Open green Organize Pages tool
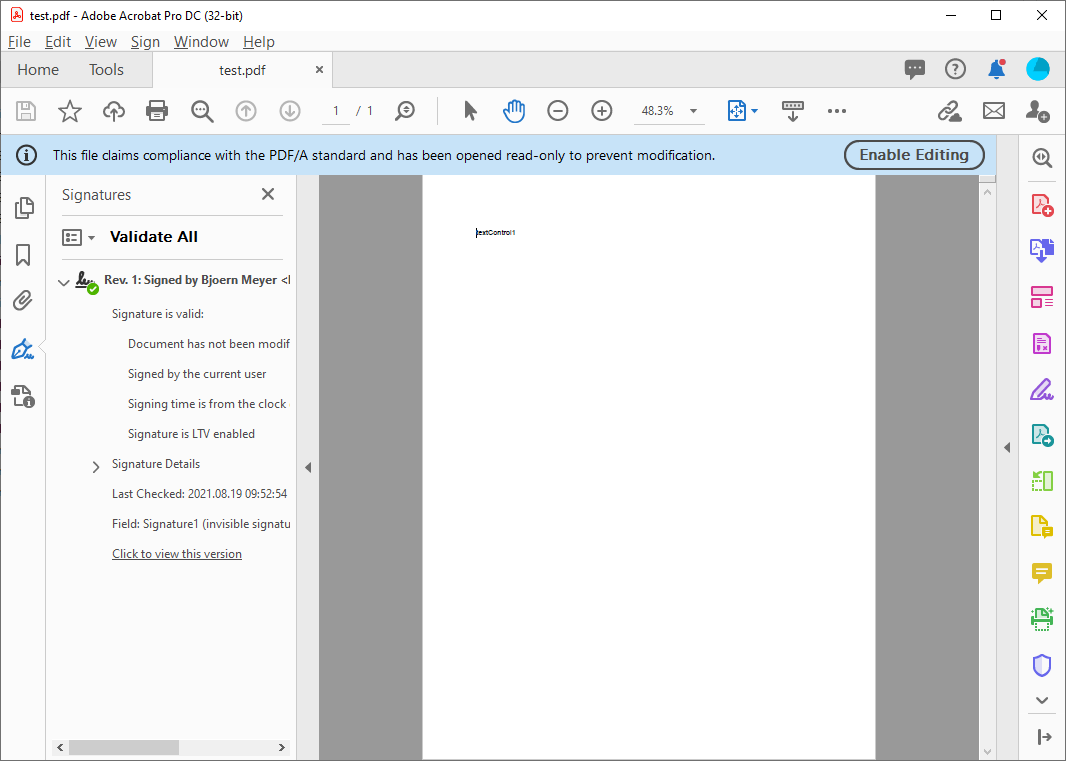 tap(1042, 481)
